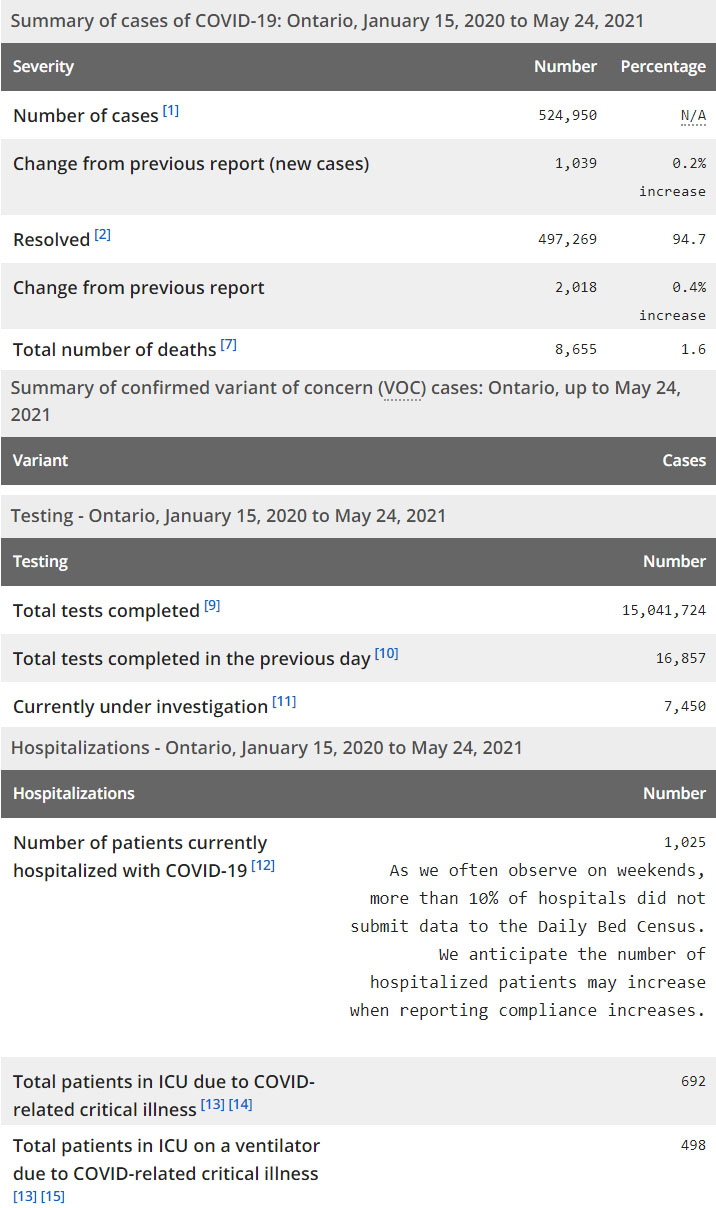The width and height of the screenshot is (716, 1208).
Task: Click the Variant column header
Action: pos(41,461)
